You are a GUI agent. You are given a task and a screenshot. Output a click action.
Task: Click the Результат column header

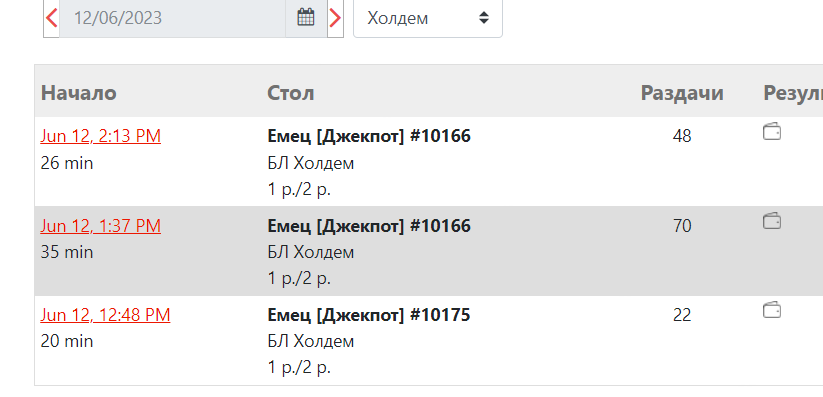click(x=793, y=93)
